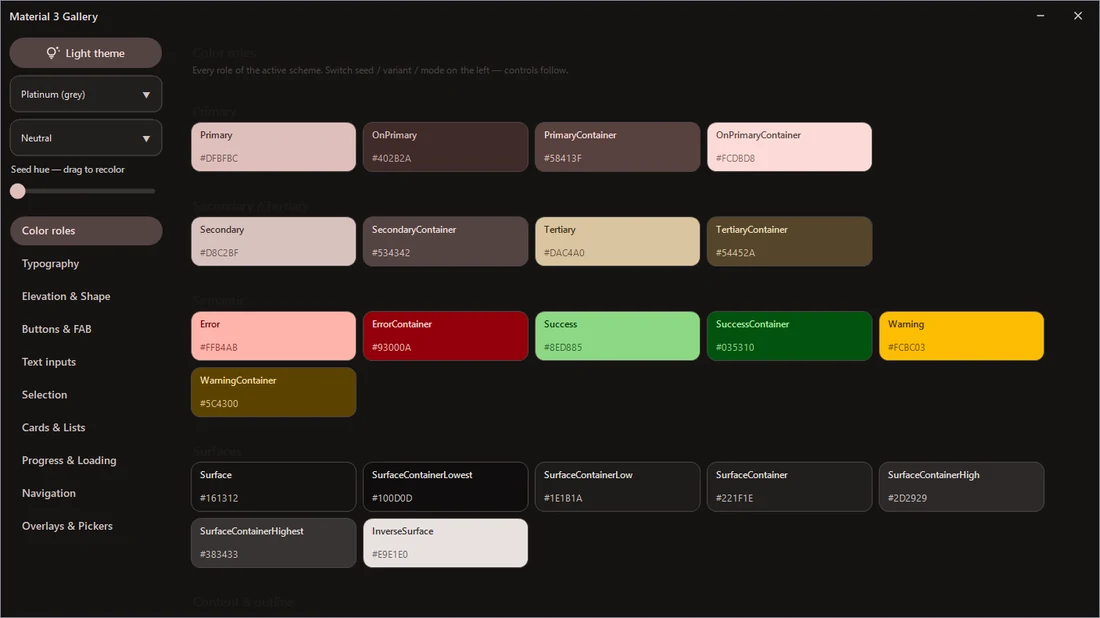Image resolution: width=1100 pixels, height=618 pixels.
Task: Open the Navigation page
Action: [x=86, y=493]
